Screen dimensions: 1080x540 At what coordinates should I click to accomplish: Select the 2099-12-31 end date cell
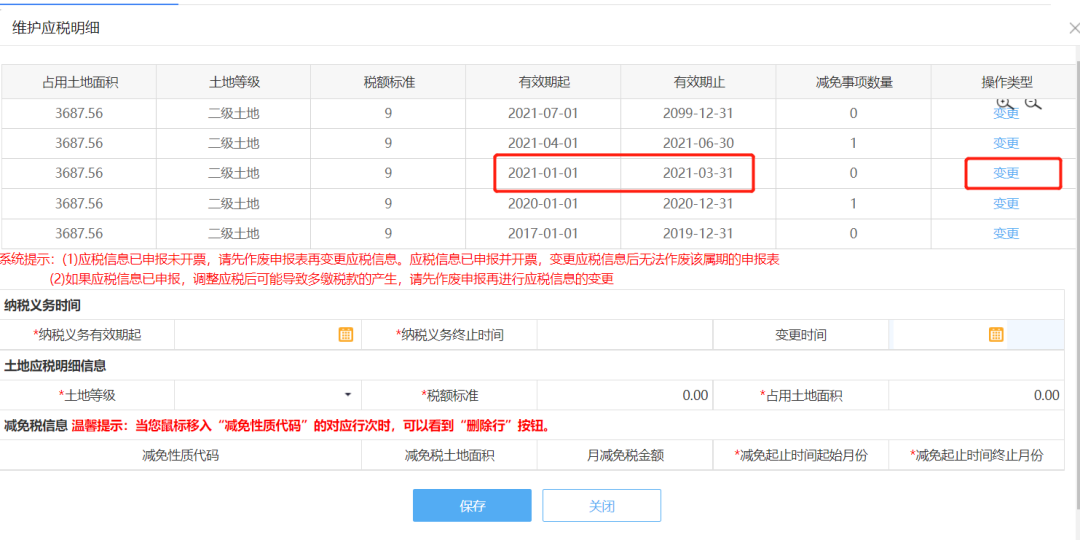click(698, 114)
